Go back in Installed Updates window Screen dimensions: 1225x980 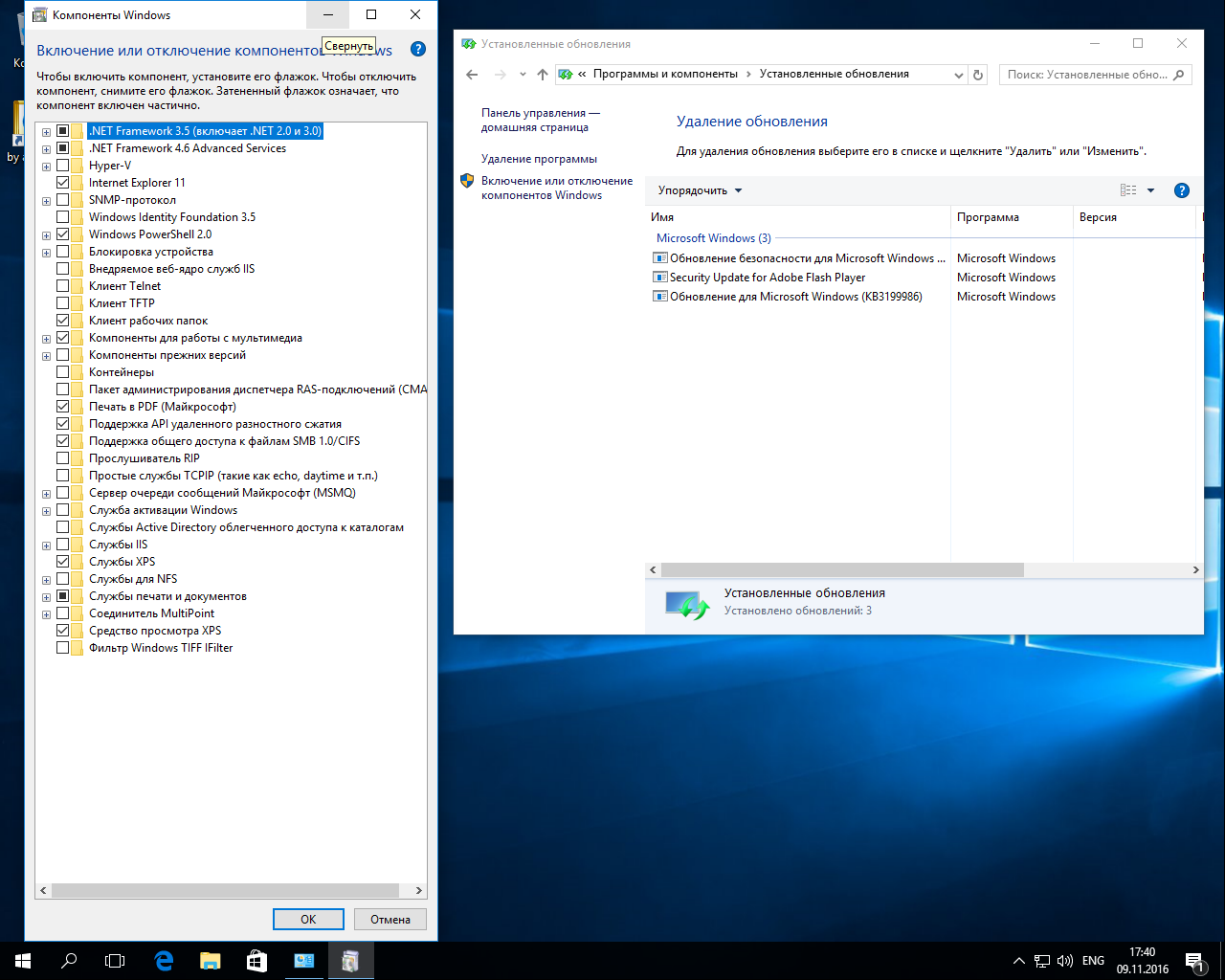(472, 75)
